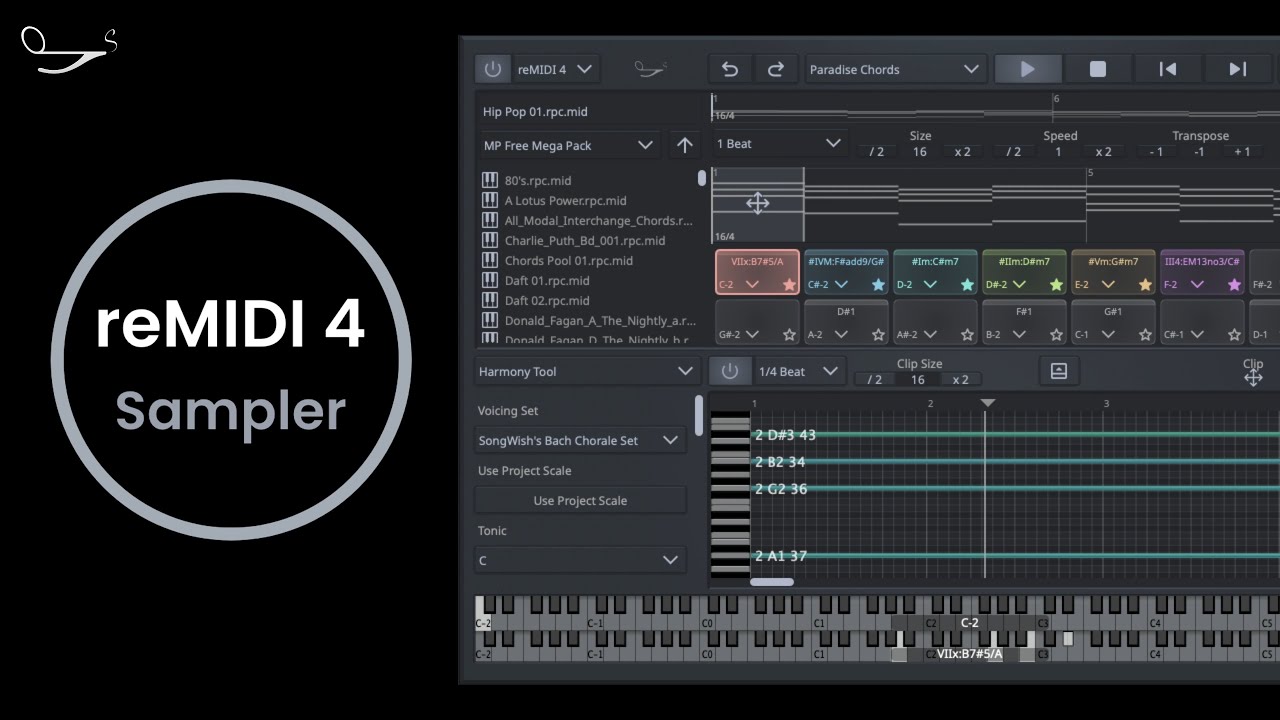The image size is (1280, 720).
Task: Trigger the VIIx:B7#5/A chord pad
Action: [x=757, y=272]
